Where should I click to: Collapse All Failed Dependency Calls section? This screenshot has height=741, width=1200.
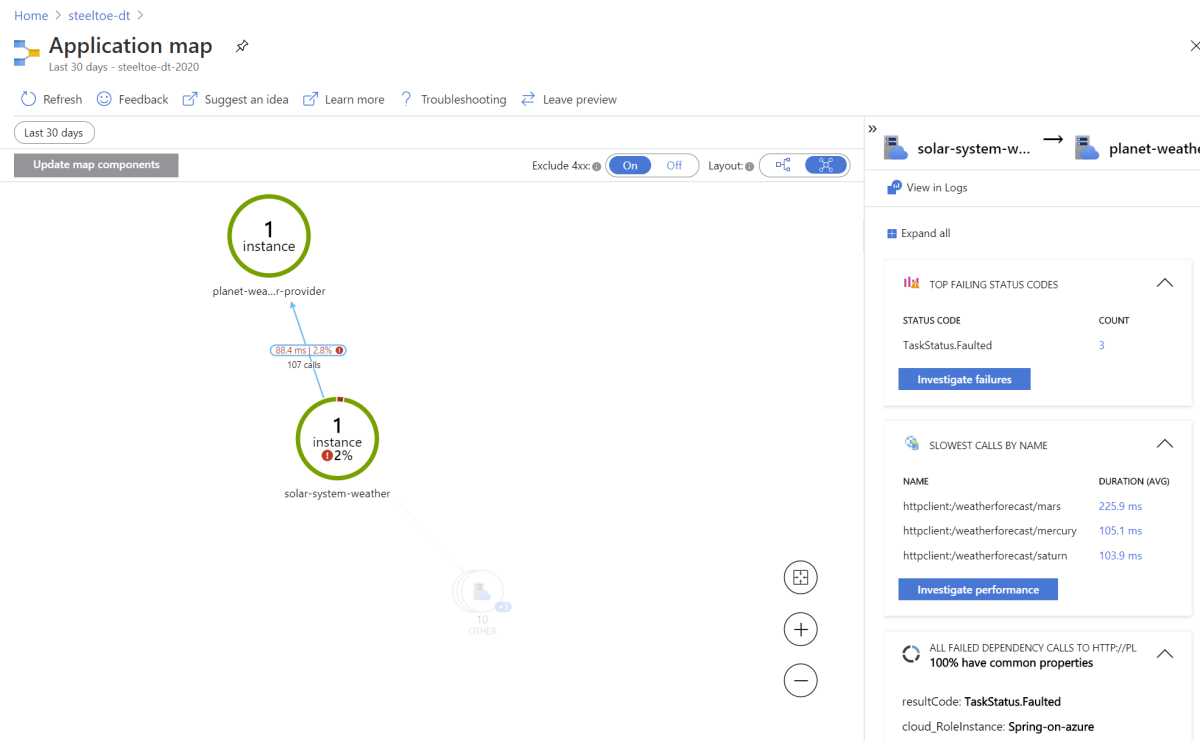tap(1164, 654)
